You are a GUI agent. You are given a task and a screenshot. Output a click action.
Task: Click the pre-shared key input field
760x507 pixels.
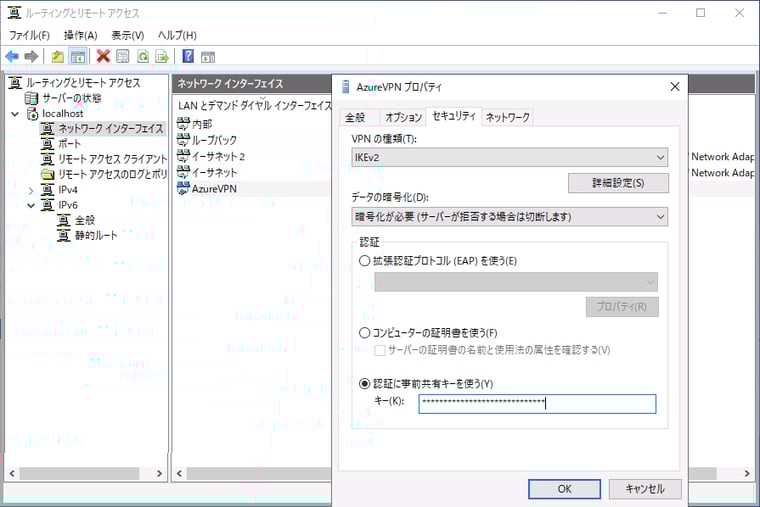[x=536, y=404]
